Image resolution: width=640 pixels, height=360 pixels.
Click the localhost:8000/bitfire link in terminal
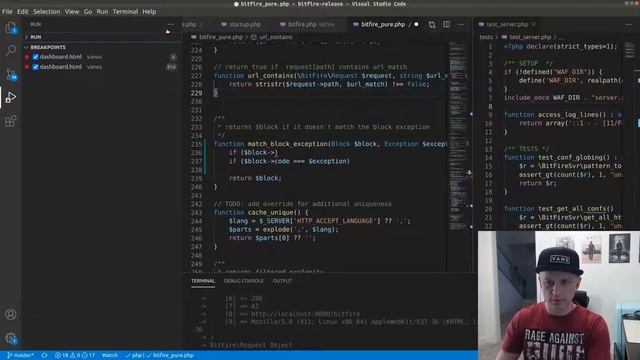click(305, 314)
